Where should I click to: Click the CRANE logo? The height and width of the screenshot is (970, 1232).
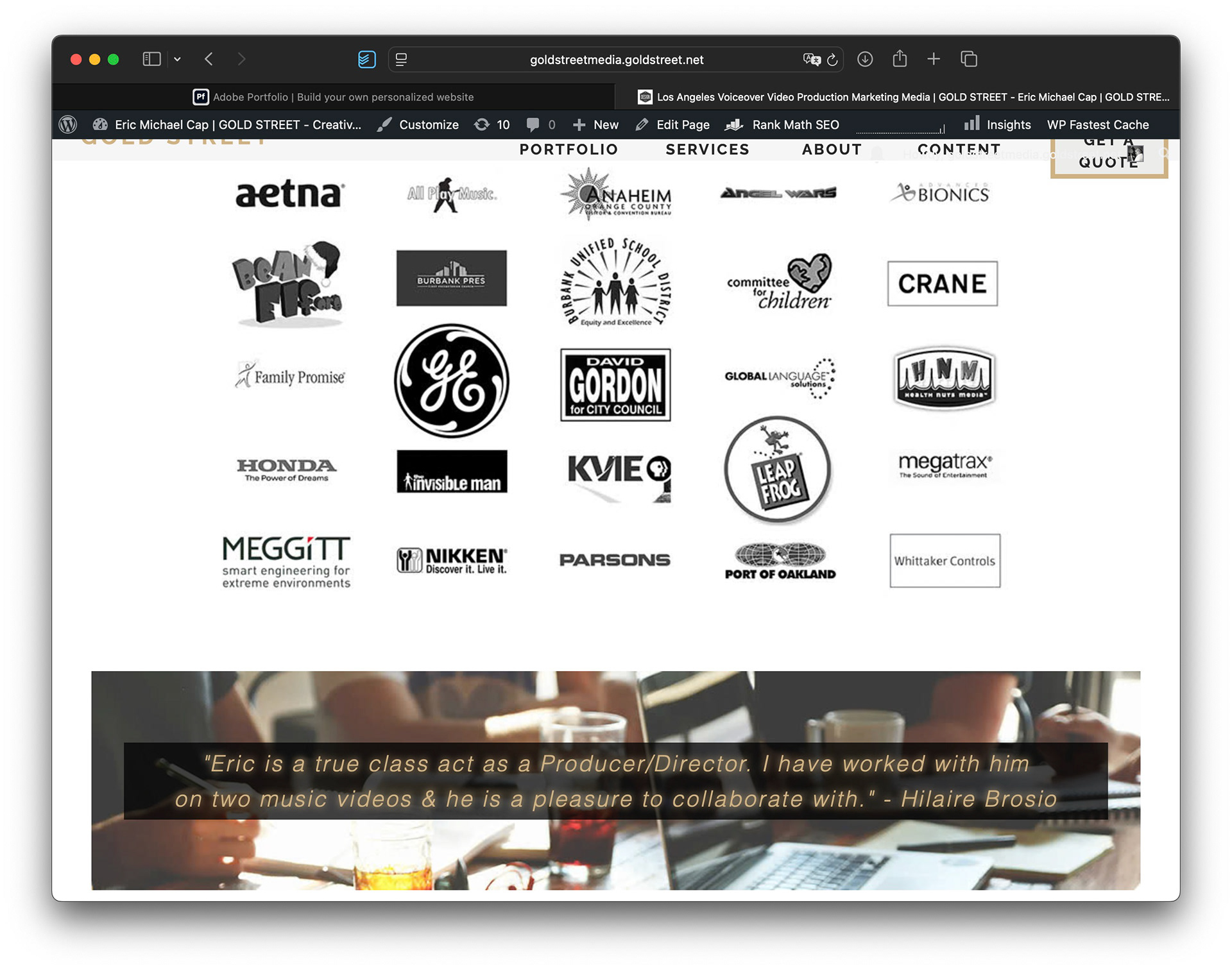click(942, 283)
